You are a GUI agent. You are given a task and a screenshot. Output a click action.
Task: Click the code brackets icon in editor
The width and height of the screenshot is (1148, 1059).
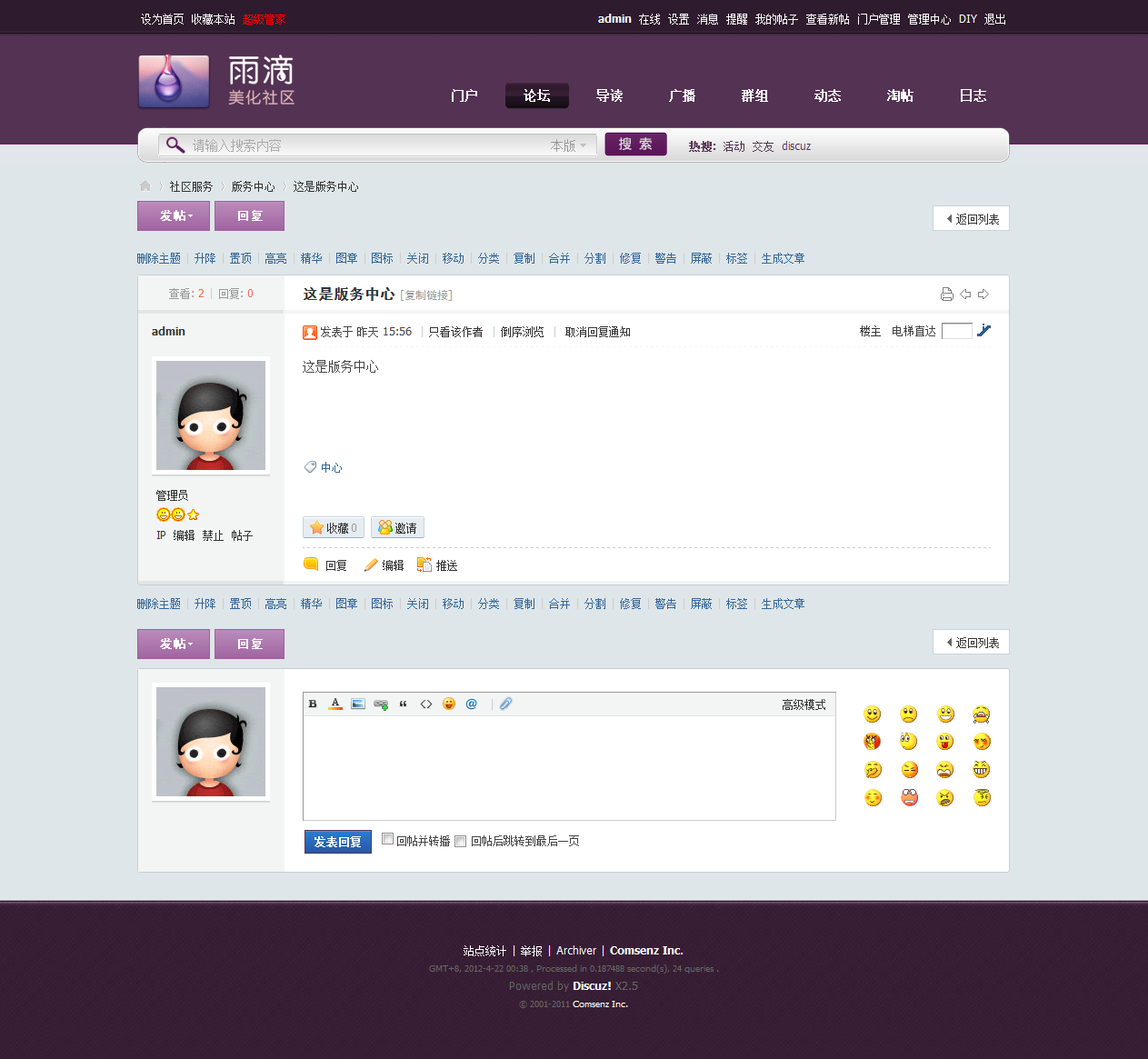[x=426, y=704]
